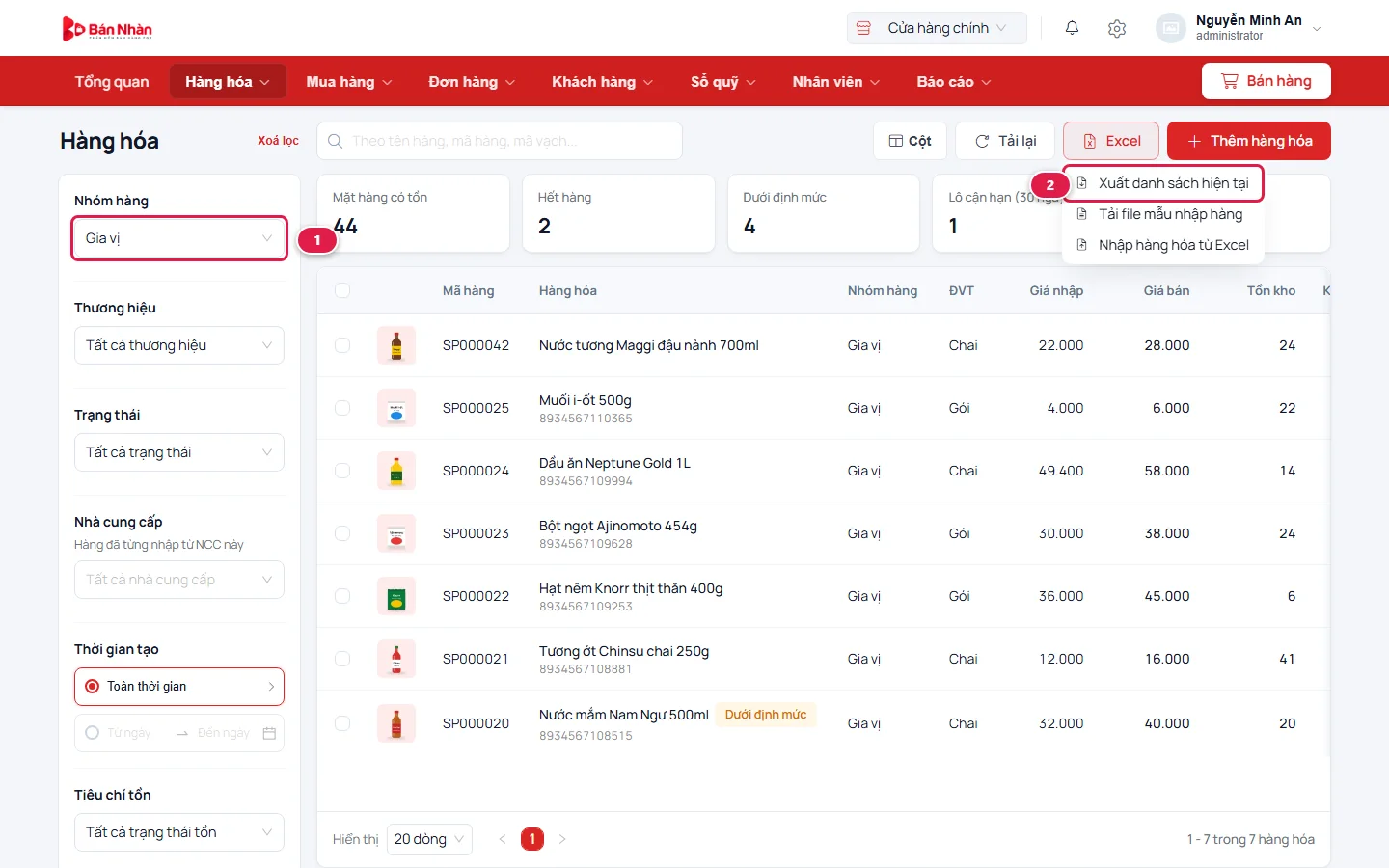Click the Cột columns button
Screen dimensions: 1389x868
910,141
